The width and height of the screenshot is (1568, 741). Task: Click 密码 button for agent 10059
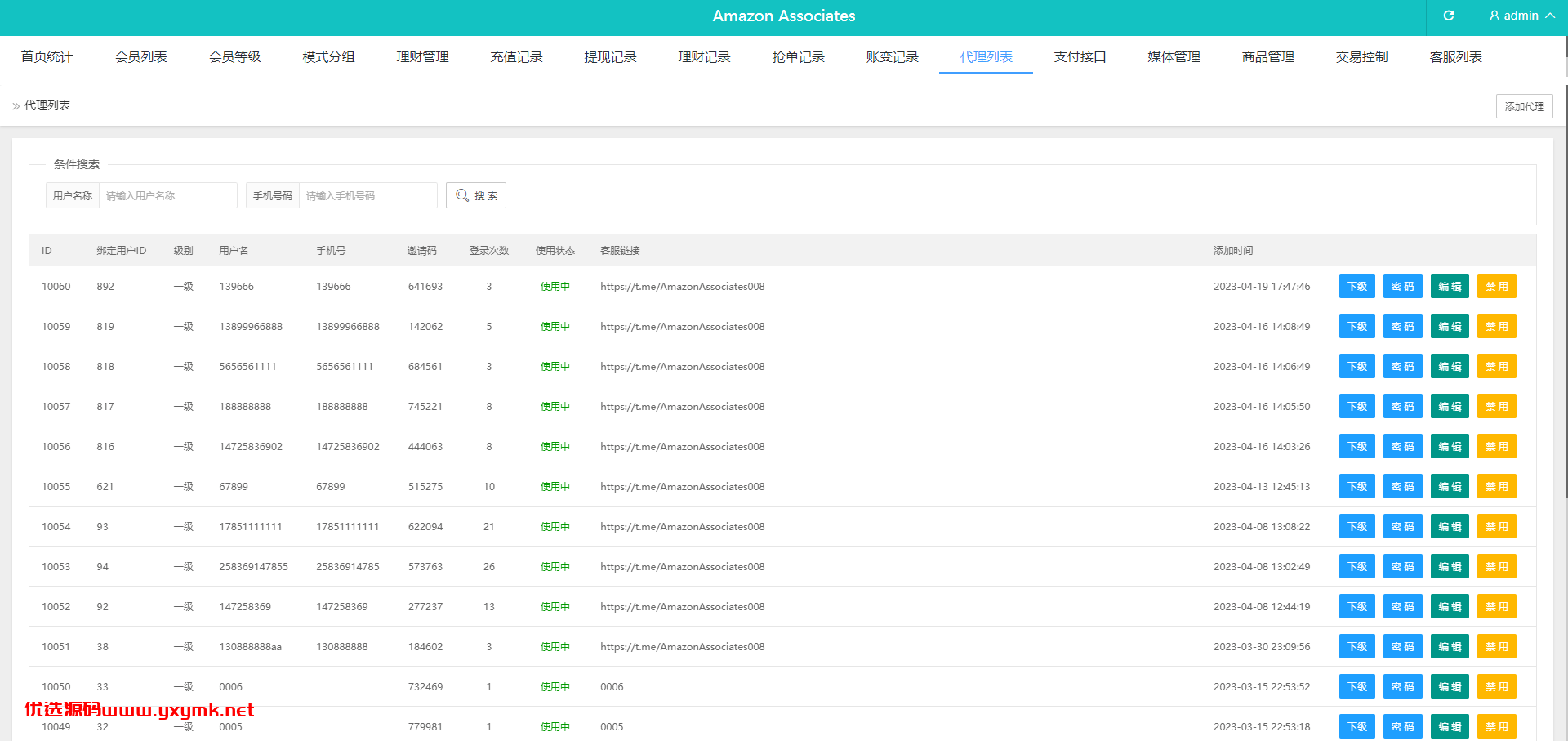pyautogui.click(x=1403, y=326)
